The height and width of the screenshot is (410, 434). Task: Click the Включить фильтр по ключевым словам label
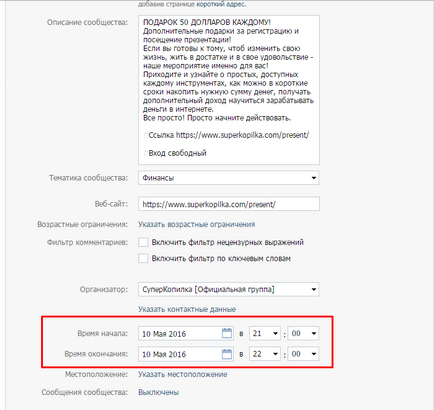coord(221,258)
